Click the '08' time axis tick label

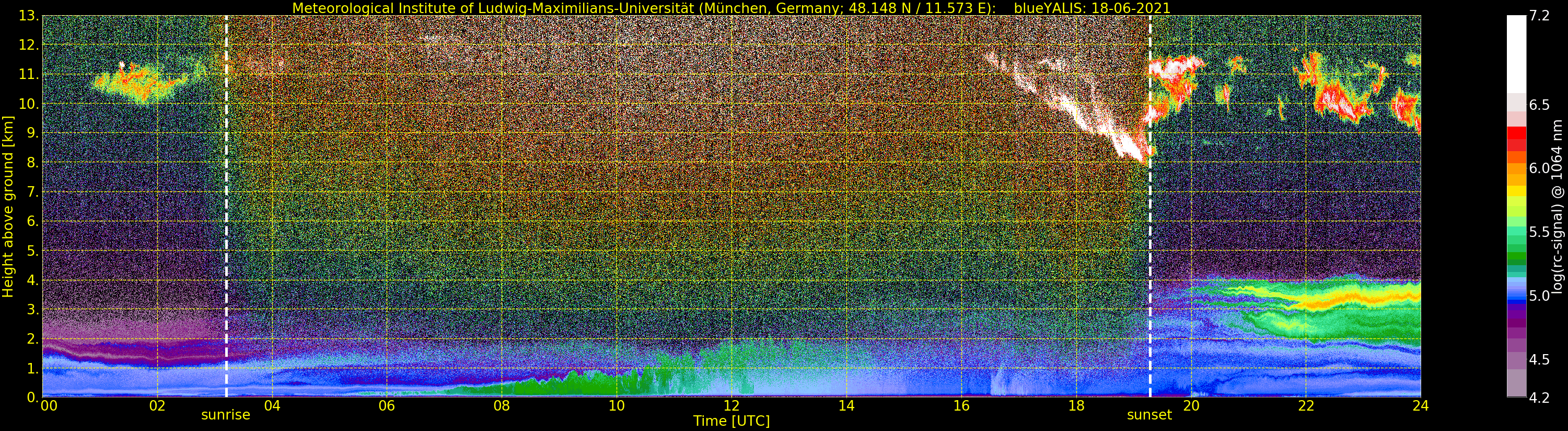point(502,405)
